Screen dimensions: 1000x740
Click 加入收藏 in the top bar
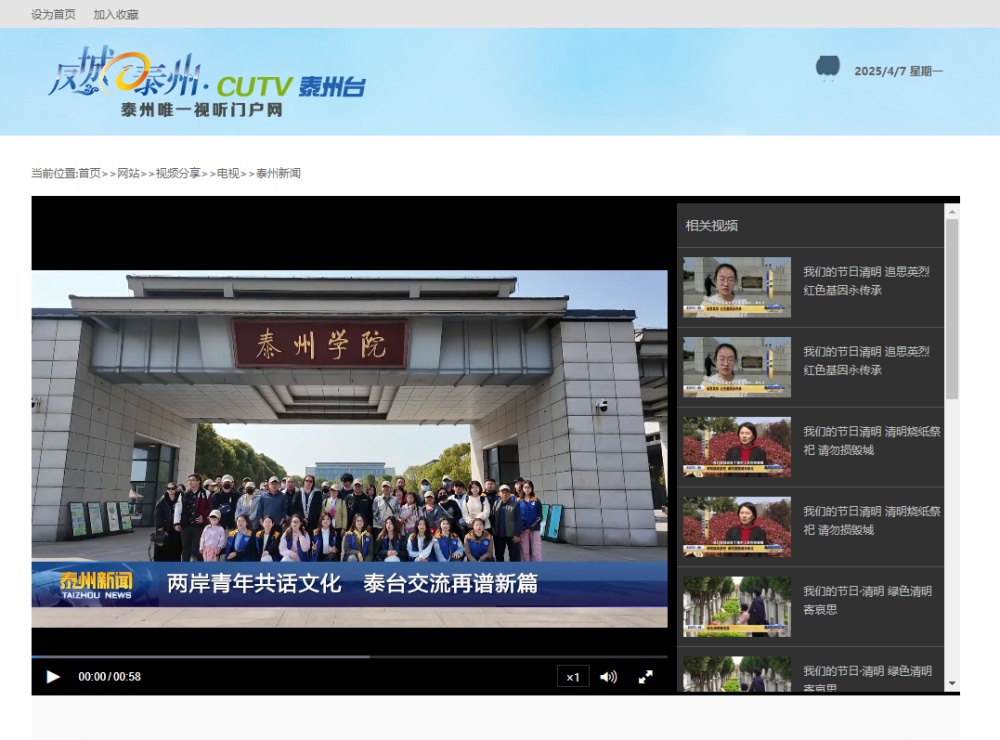tap(116, 15)
